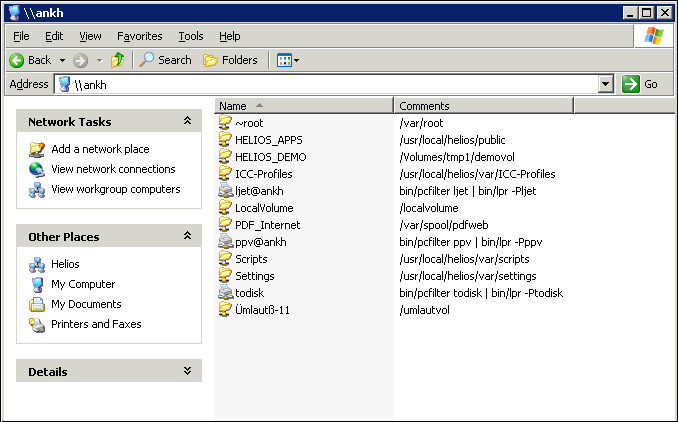Select the ICC-Profiles share icon
Image resolution: width=678 pixels, height=422 pixels.
tap(225, 173)
